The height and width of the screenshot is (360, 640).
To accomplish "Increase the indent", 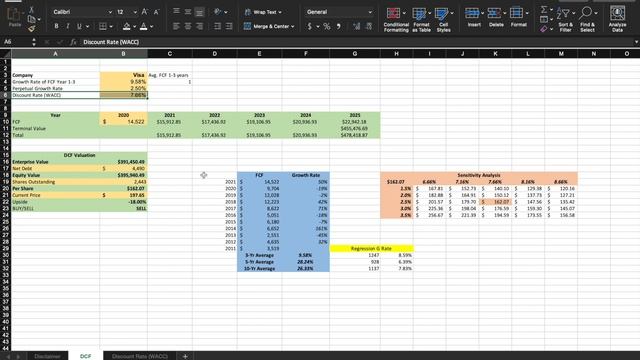I will [229, 26].
